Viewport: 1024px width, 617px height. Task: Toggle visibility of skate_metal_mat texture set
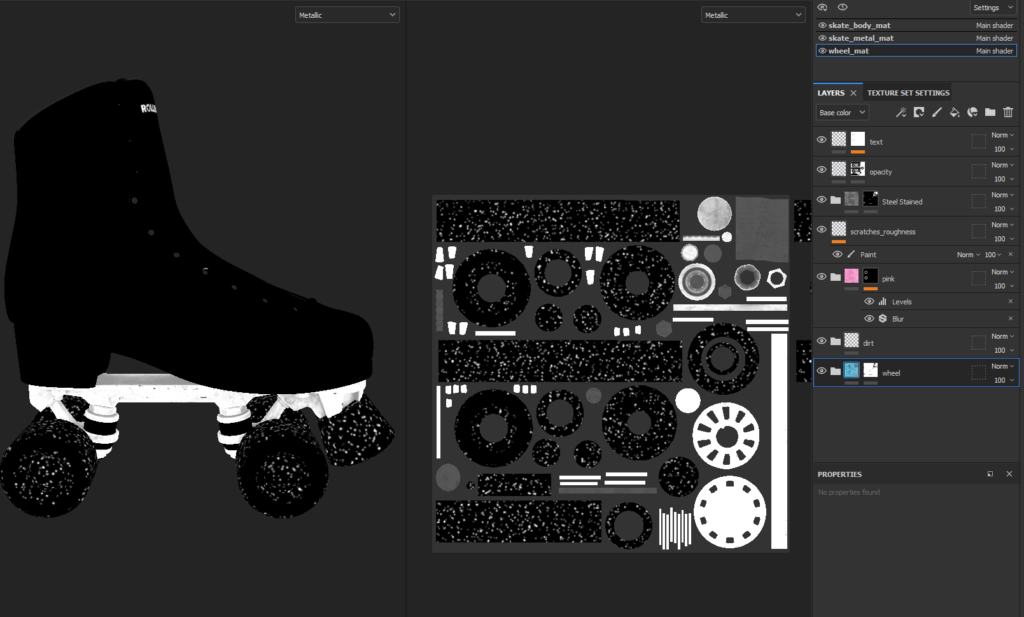pos(822,38)
